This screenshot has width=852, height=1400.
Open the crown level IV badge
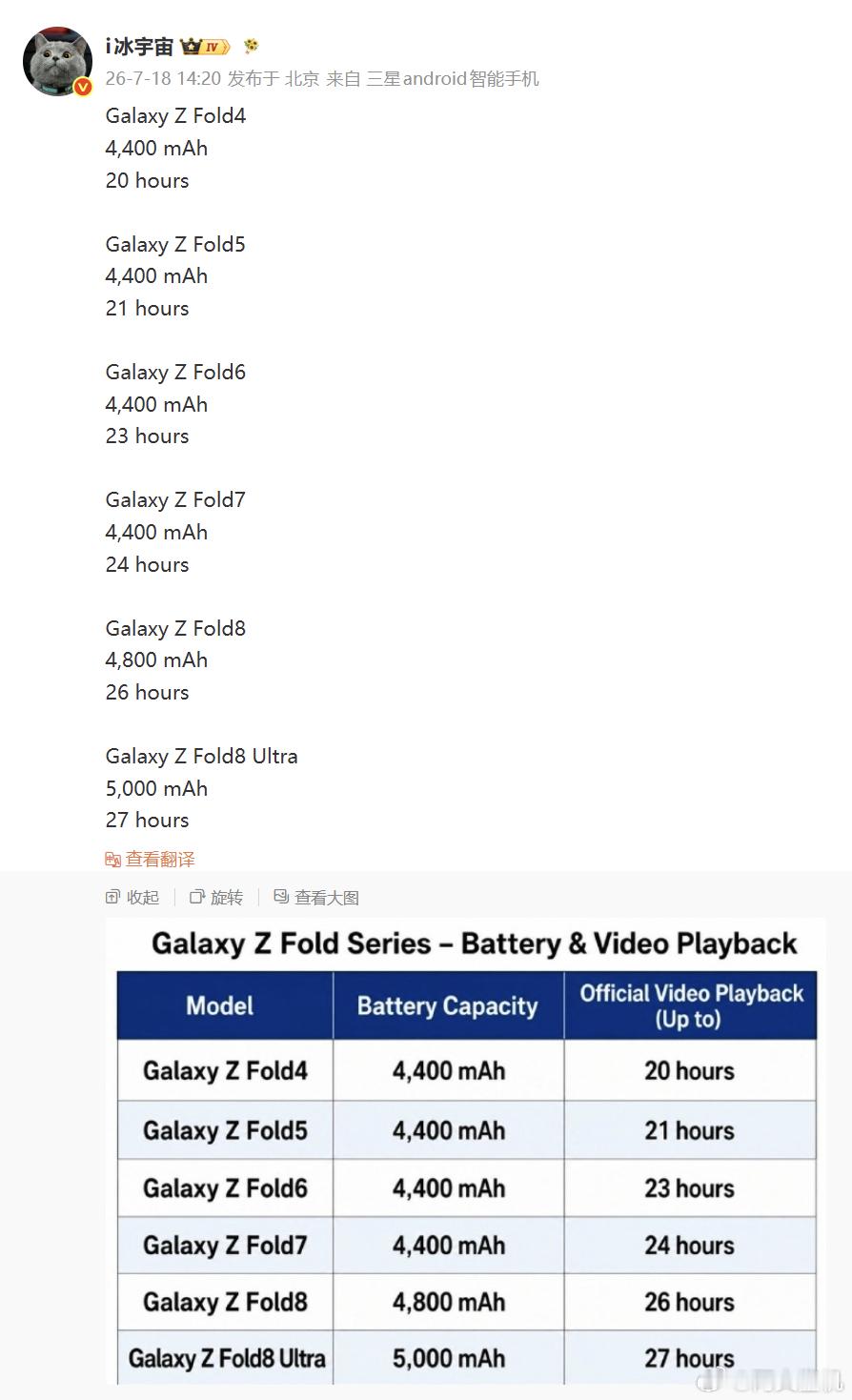205,46
